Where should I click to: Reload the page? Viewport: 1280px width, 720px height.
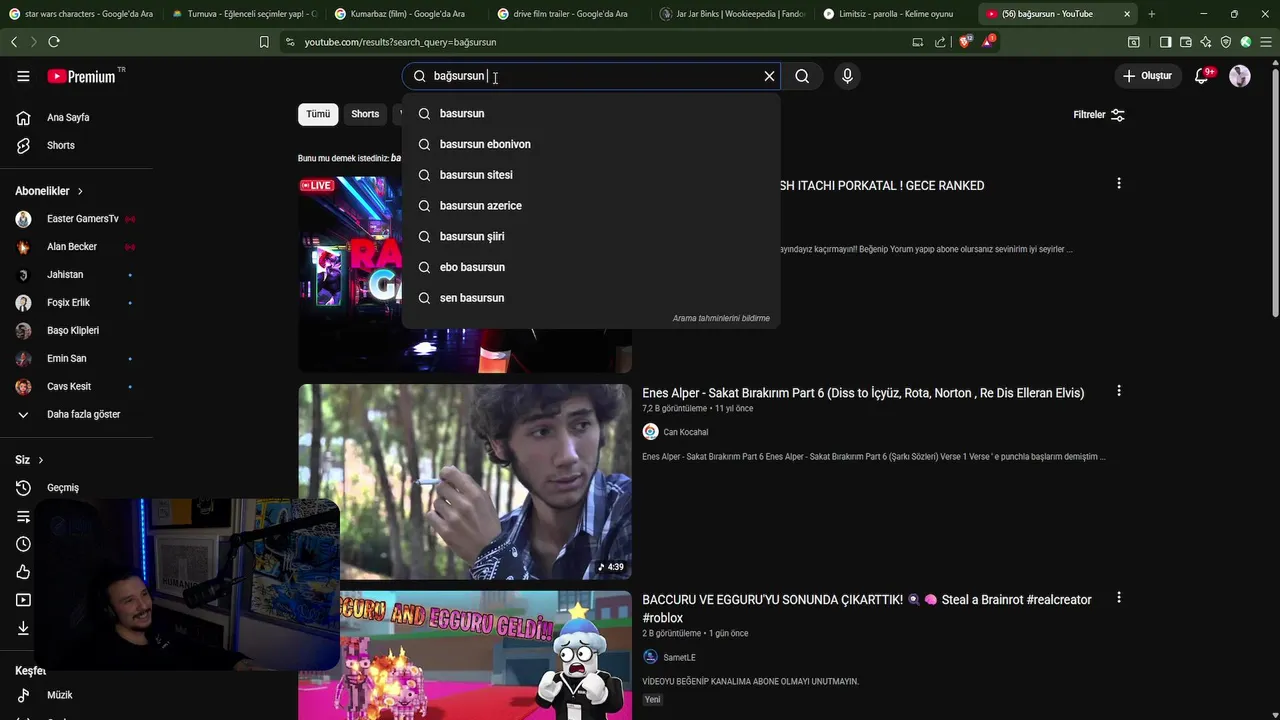click(54, 42)
